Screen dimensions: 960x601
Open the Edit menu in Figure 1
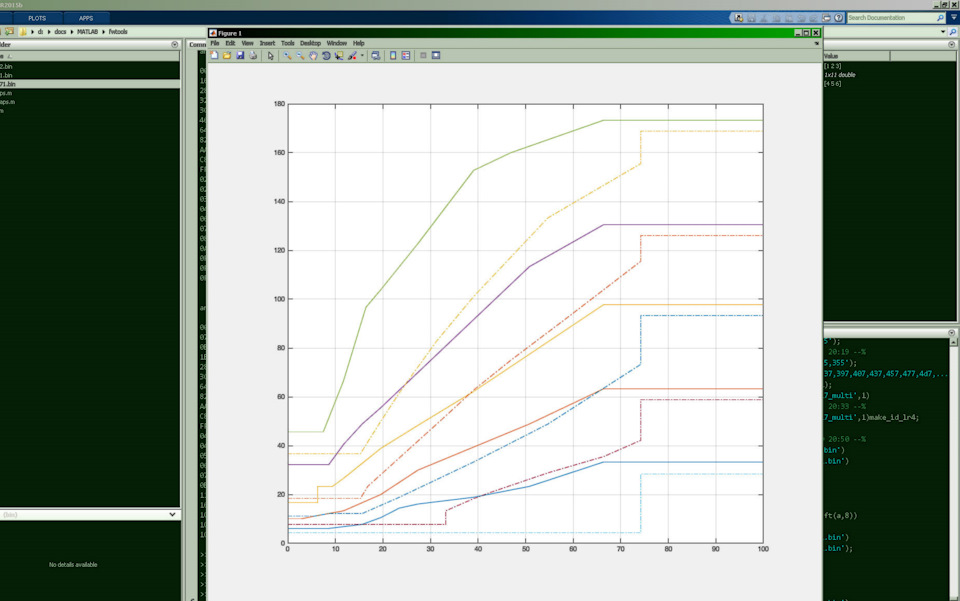(x=230, y=43)
